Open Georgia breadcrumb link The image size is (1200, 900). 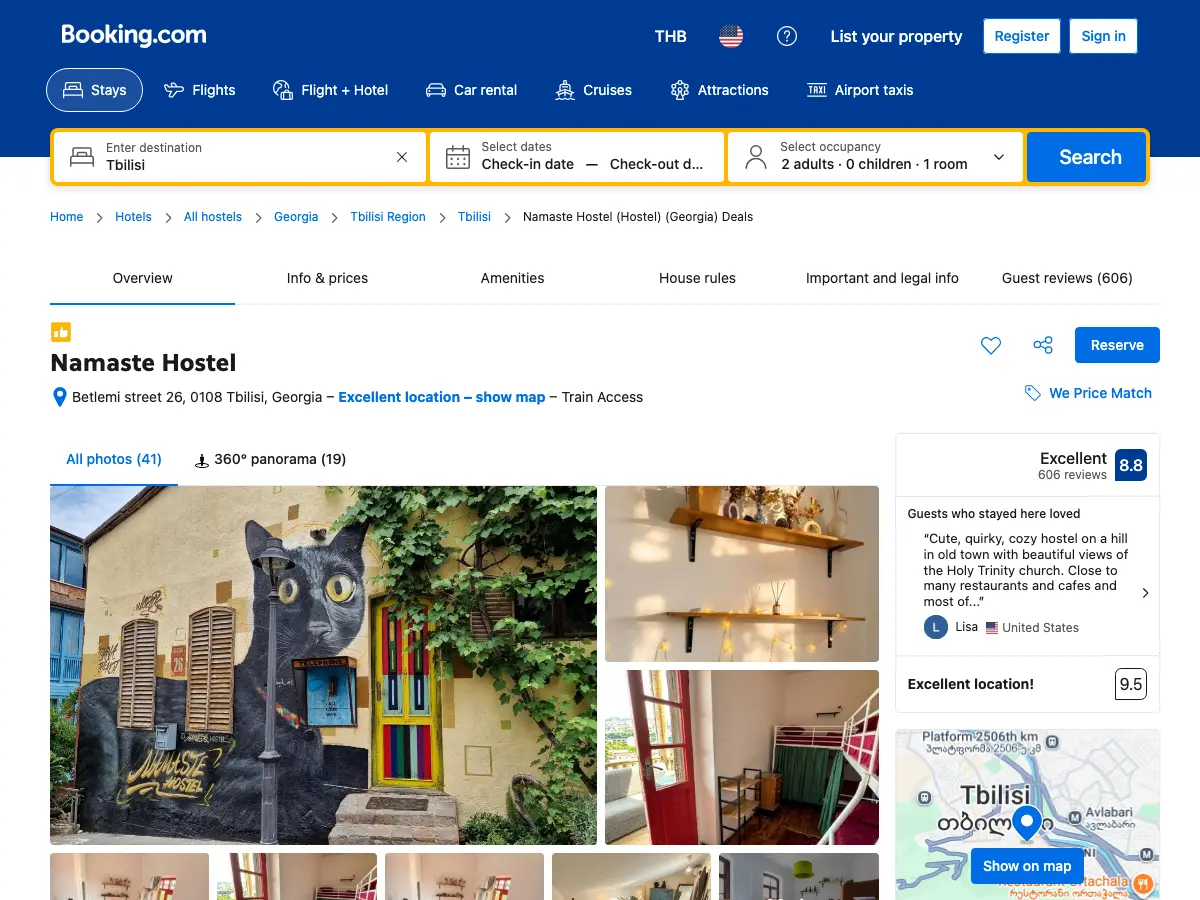(x=296, y=217)
